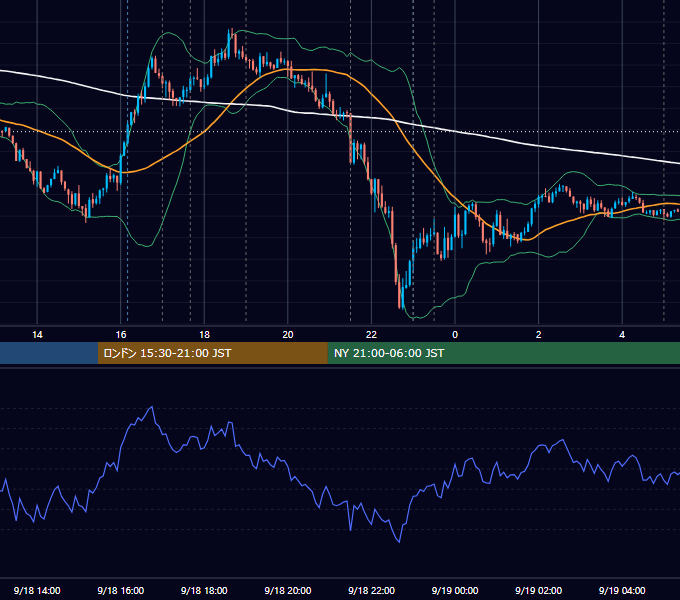Click the hour label 2 on price chart axis
This screenshot has height=600, width=680.
538,335
